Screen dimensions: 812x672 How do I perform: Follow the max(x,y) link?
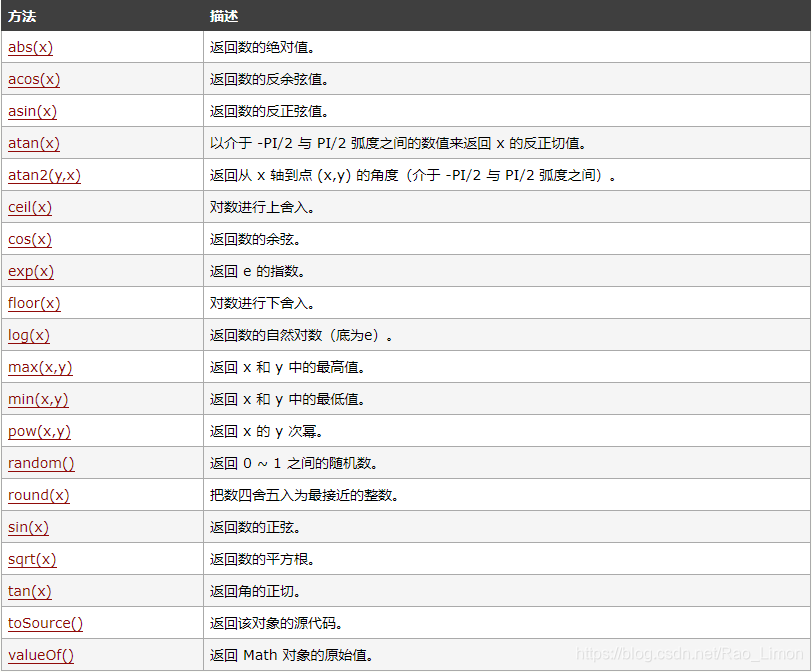click(x=40, y=368)
